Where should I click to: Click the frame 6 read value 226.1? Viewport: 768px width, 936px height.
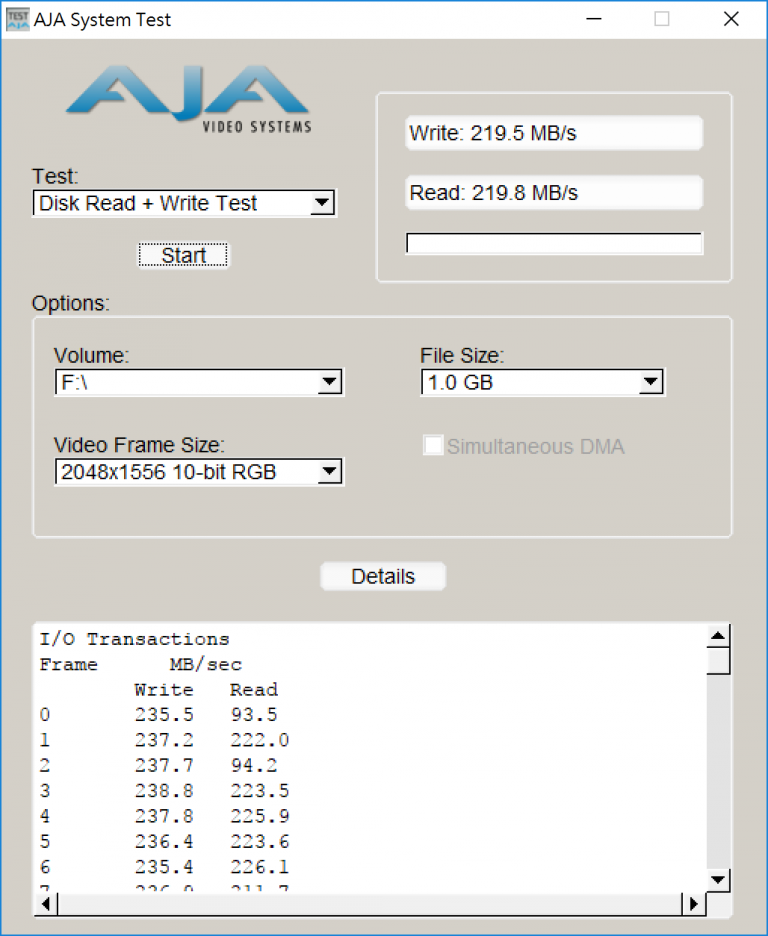click(260, 867)
